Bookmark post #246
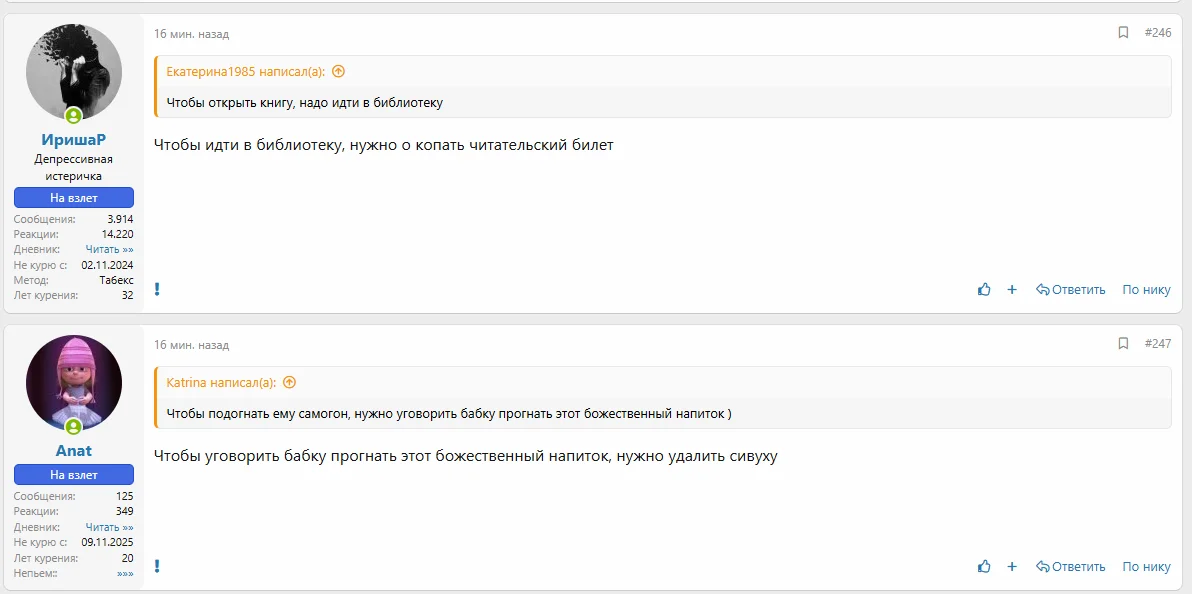1192x594 pixels. 1123,33
